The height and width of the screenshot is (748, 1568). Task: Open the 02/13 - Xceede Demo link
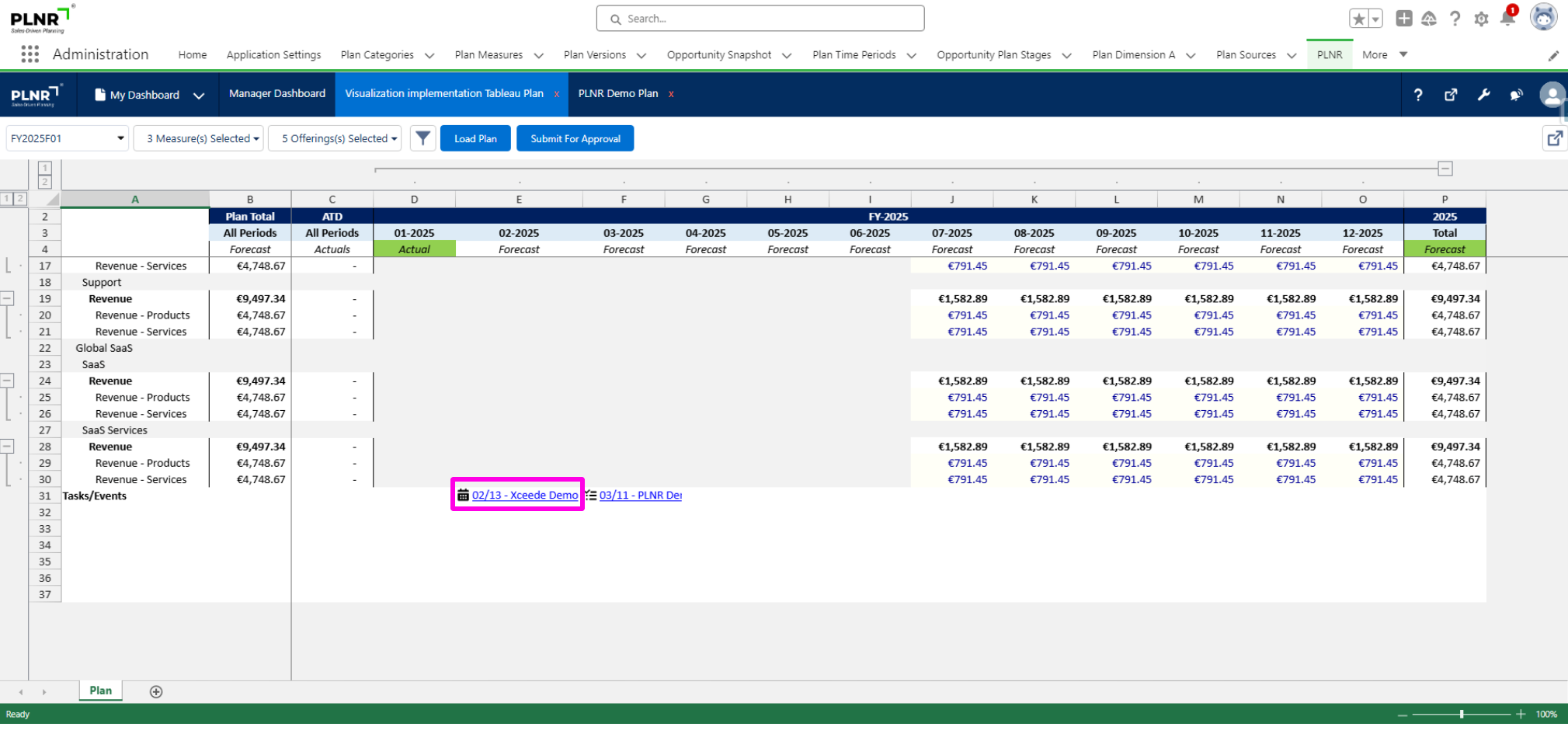(524, 496)
